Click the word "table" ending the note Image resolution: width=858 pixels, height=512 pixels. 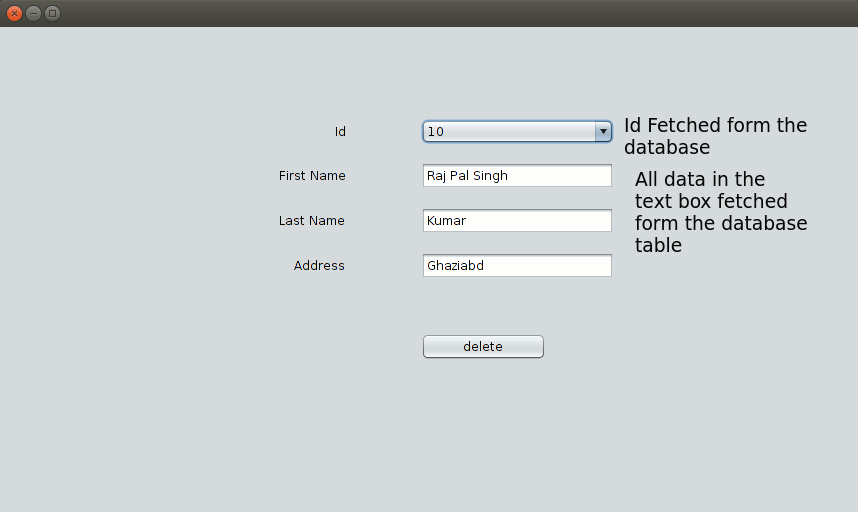coord(658,245)
